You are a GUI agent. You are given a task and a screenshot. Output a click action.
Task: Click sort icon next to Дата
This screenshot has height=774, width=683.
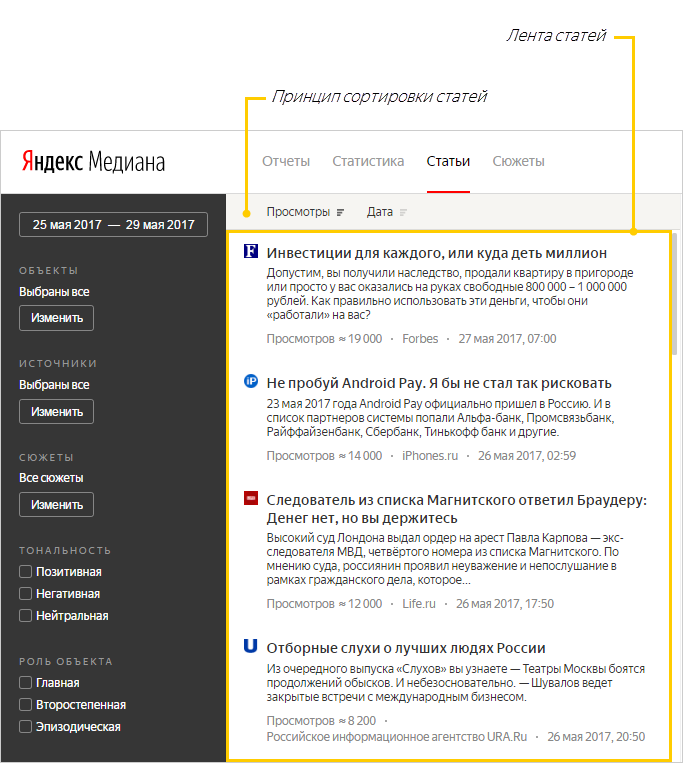tap(403, 212)
